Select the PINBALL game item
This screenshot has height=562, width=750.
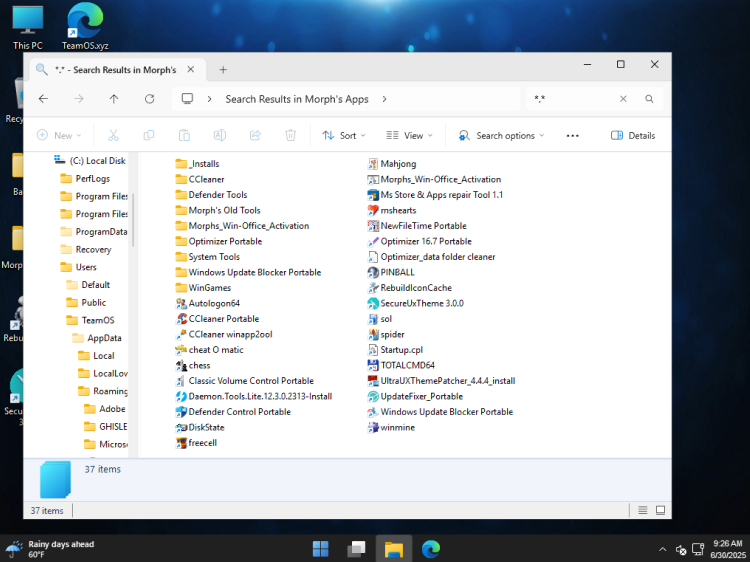(x=391, y=272)
